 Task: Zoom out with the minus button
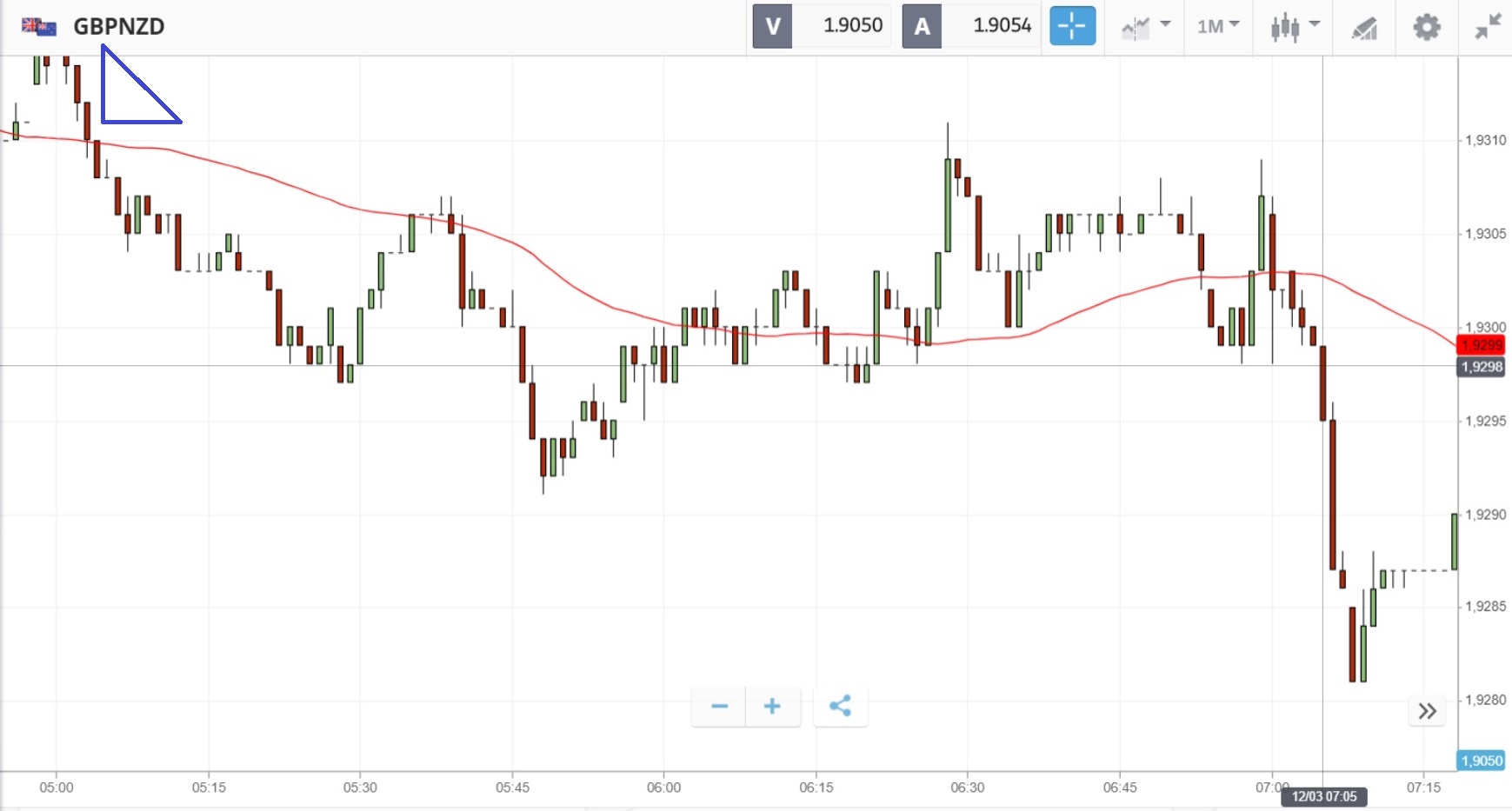point(719,706)
